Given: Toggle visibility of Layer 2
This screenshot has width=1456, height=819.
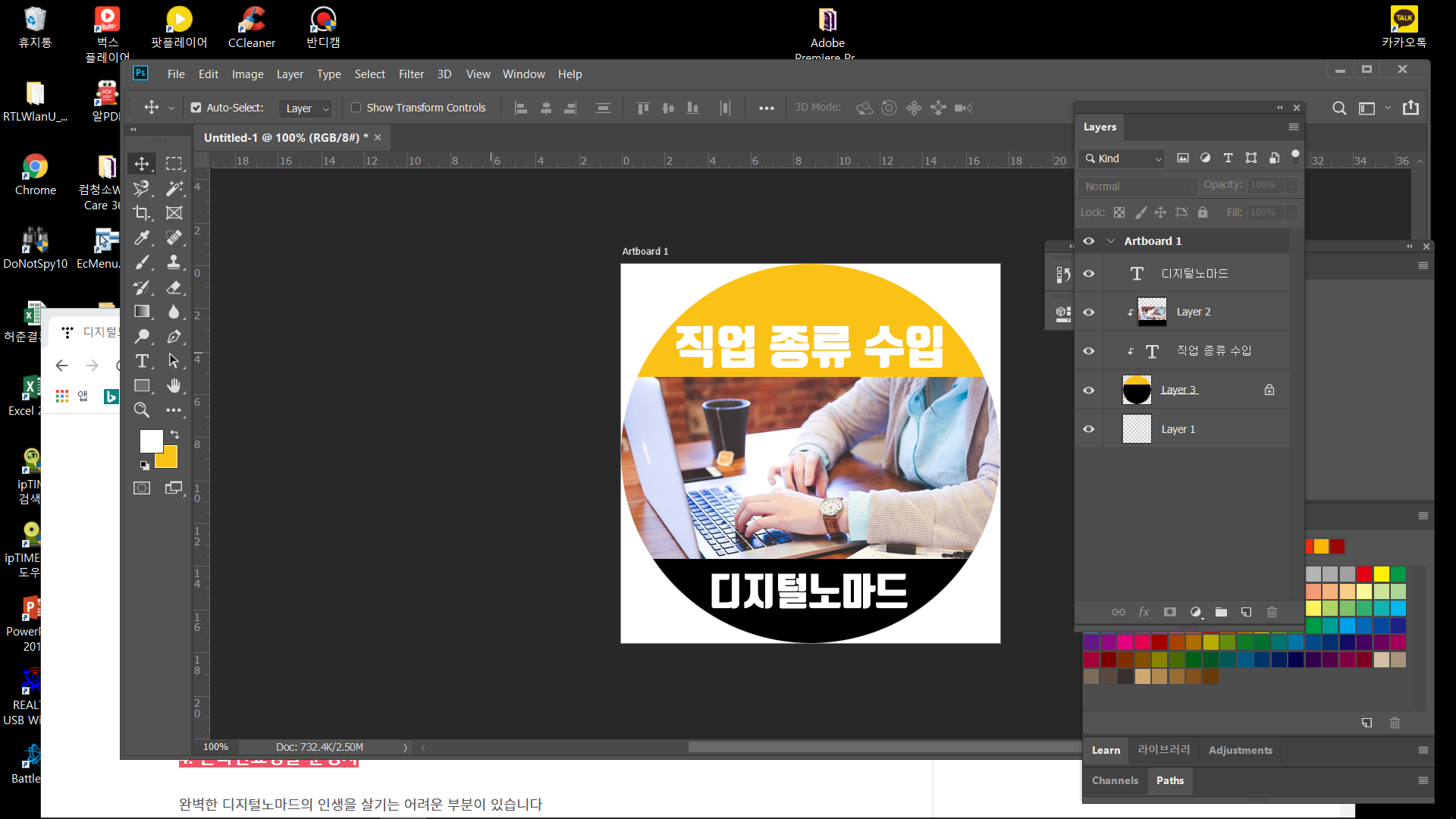Looking at the screenshot, I should [x=1089, y=312].
